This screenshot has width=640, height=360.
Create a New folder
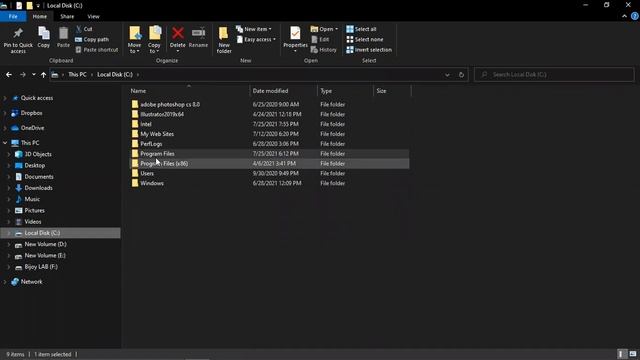click(x=224, y=40)
